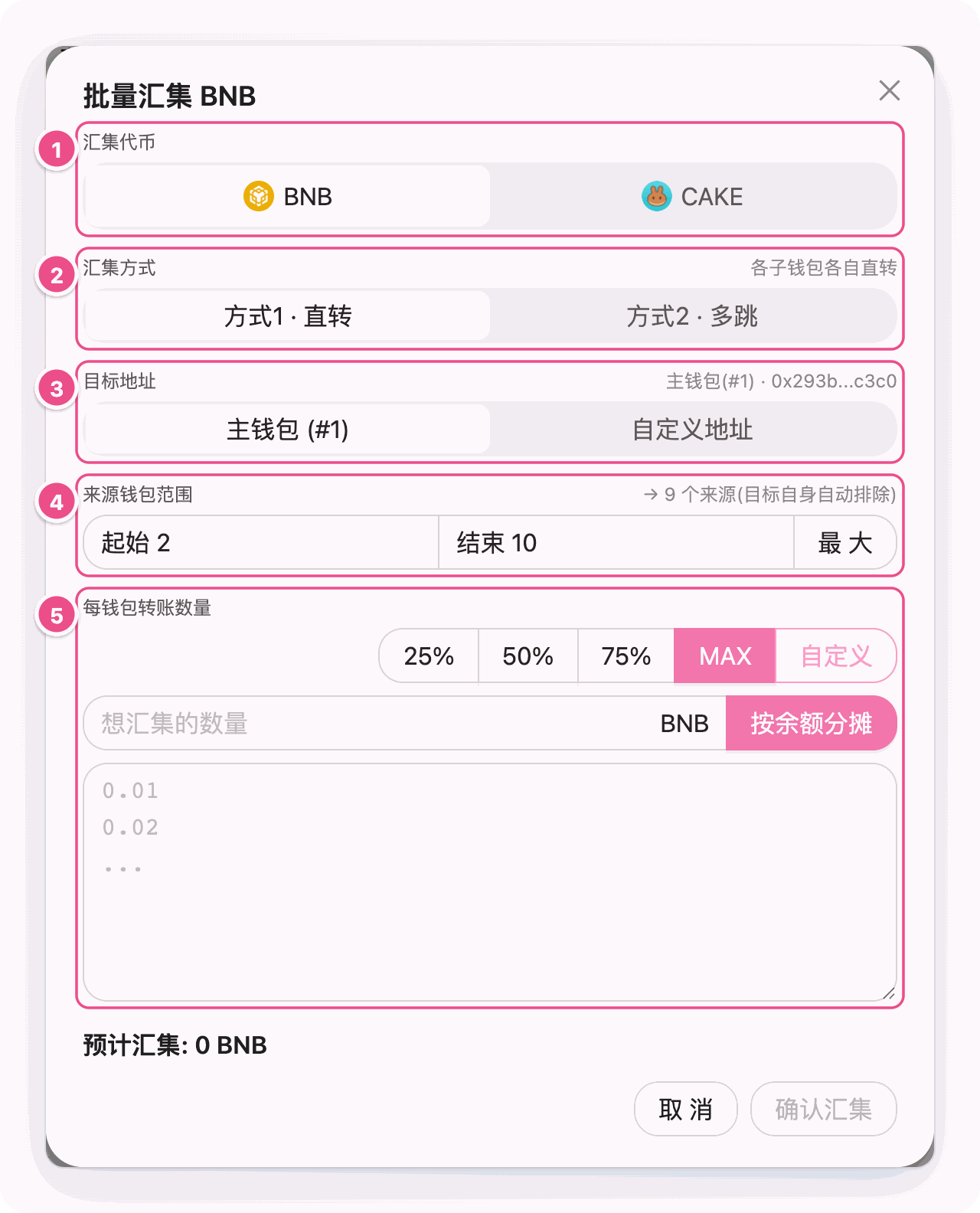Click the step 1 number badge
This screenshot has height=1213, width=980.
[x=57, y=149]
